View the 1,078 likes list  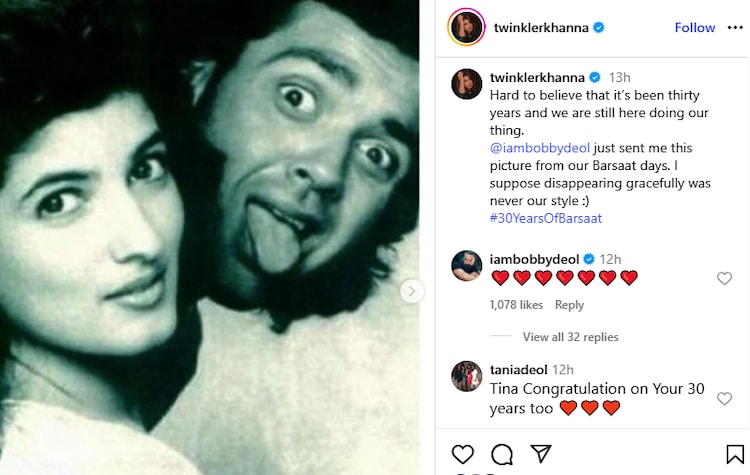[516, 305]
